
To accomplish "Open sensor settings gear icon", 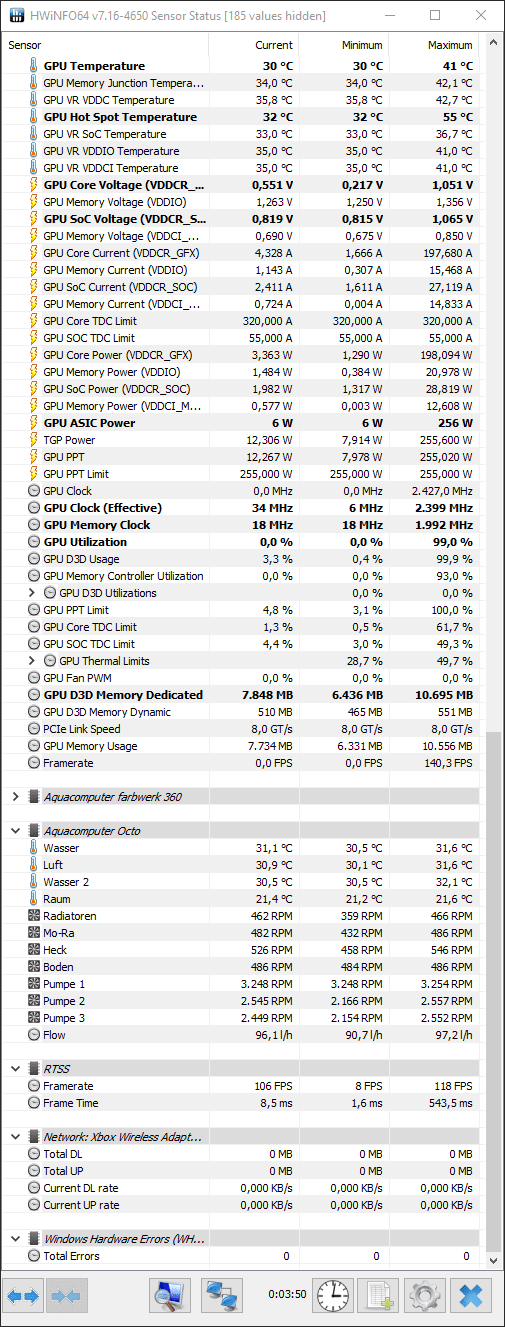I will [x=426, y=1296].
